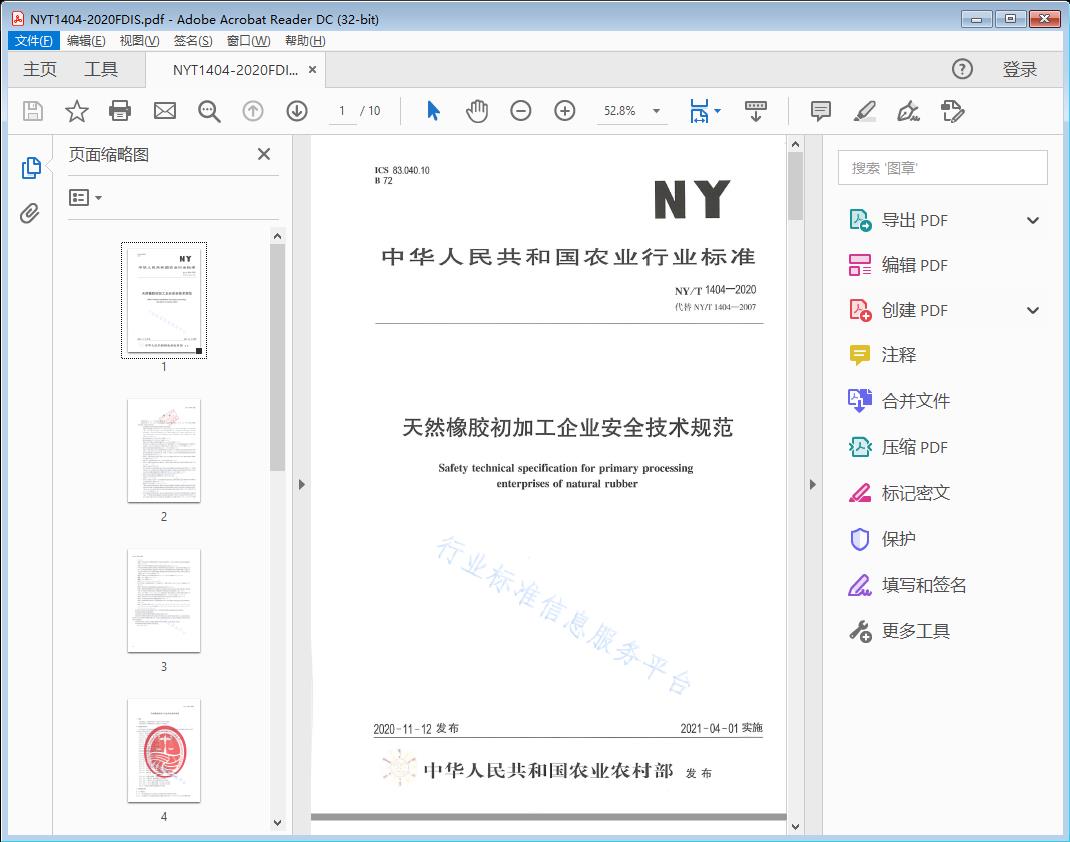Click the print icon in toolbar

tap(120, 111)
